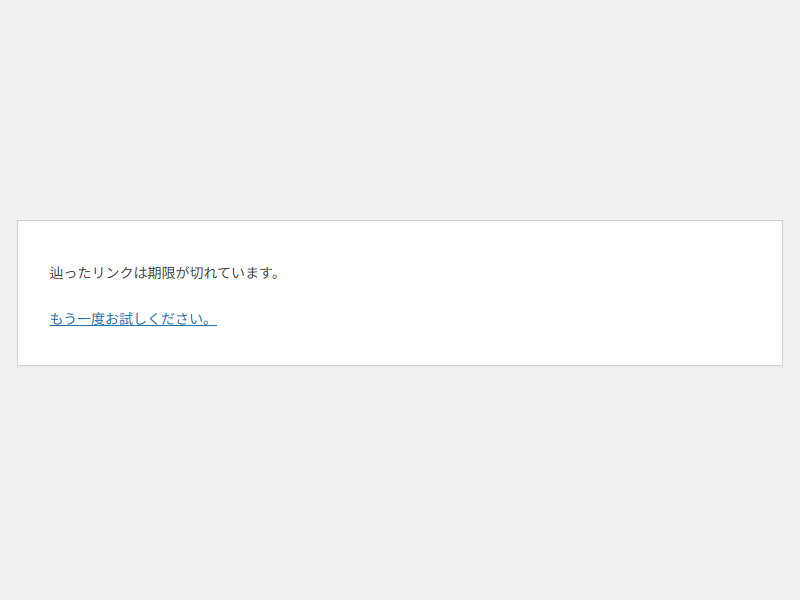Screen dimensions: 800x600
Task: Click the gray background below the message box
Action: coord(400,482)
